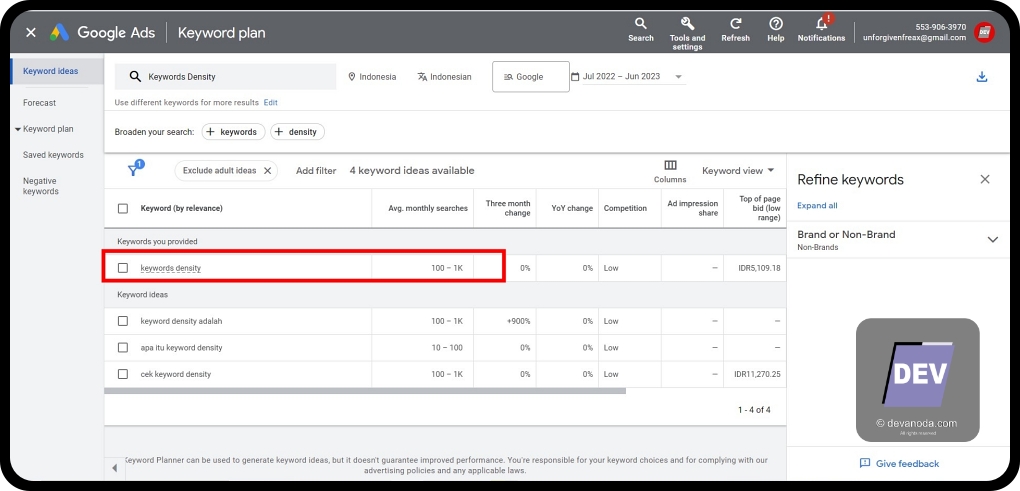1020x491 pixels.
Task: Toggle the select-all keywords checkbox
Action: [x=123, y=209]
